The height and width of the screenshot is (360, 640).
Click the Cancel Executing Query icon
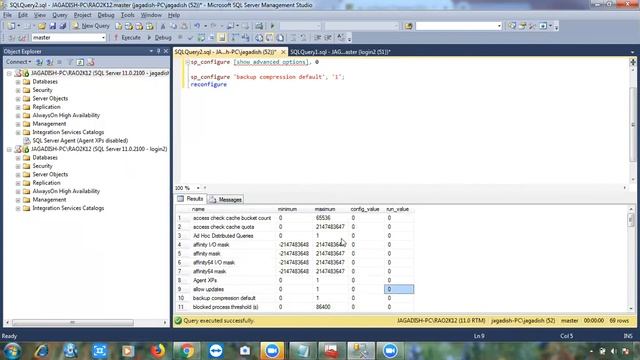click(x=180, y=38)
